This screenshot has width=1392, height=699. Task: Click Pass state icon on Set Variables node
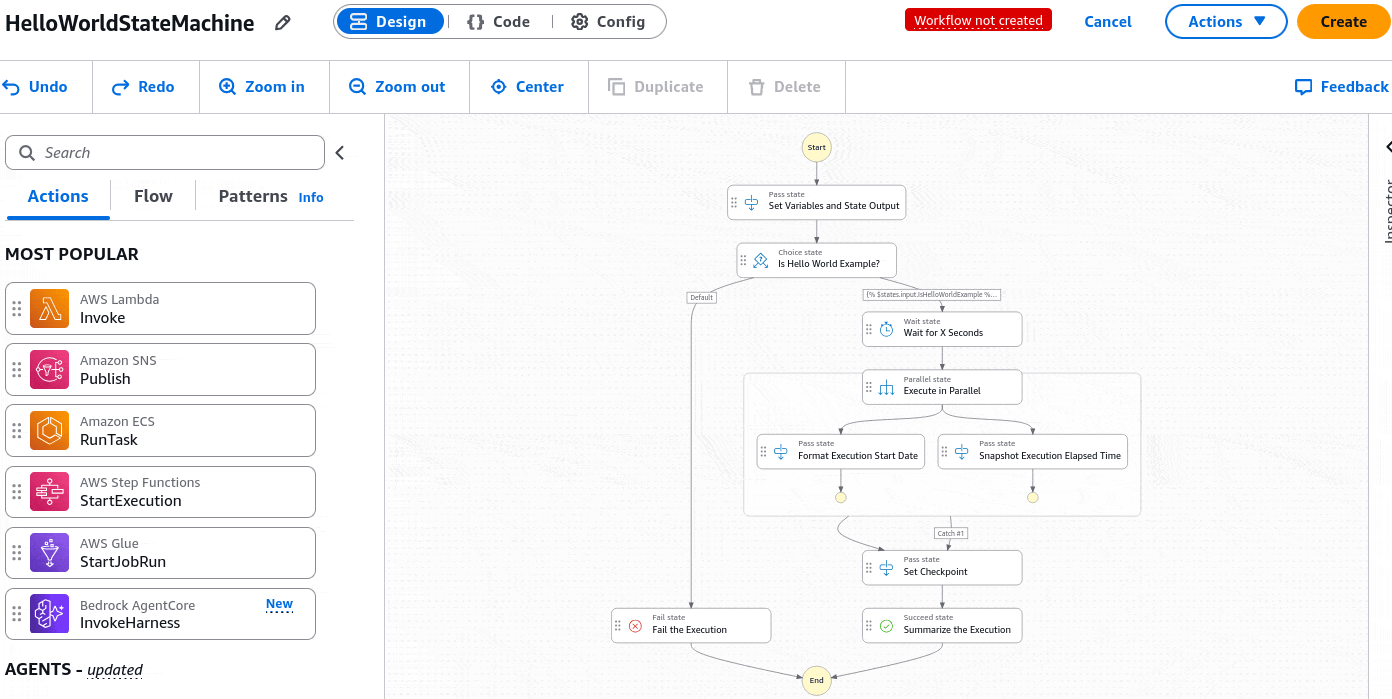751,202
